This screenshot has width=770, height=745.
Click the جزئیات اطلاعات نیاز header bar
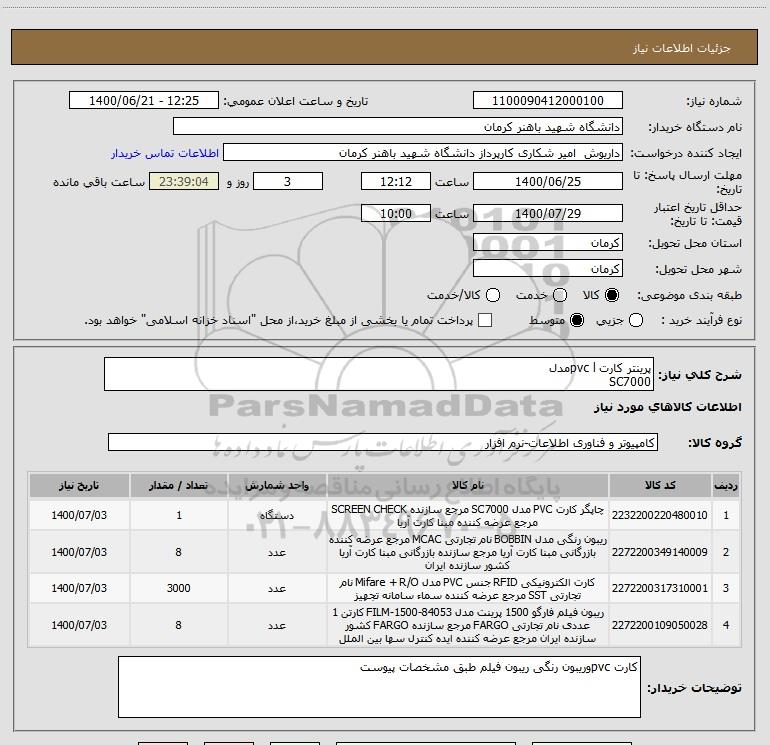click(384, 47)
